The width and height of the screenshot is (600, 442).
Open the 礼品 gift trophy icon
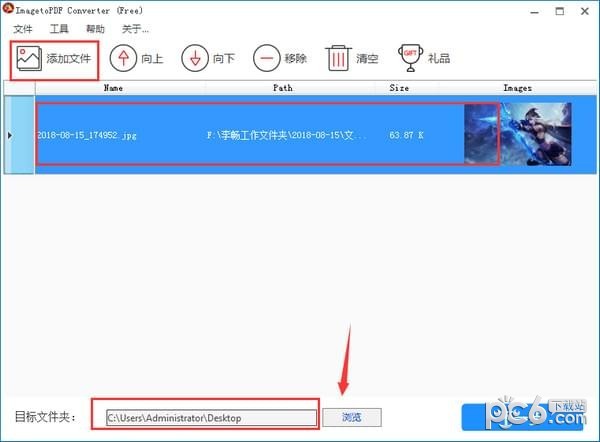click(x=424, y=59)
